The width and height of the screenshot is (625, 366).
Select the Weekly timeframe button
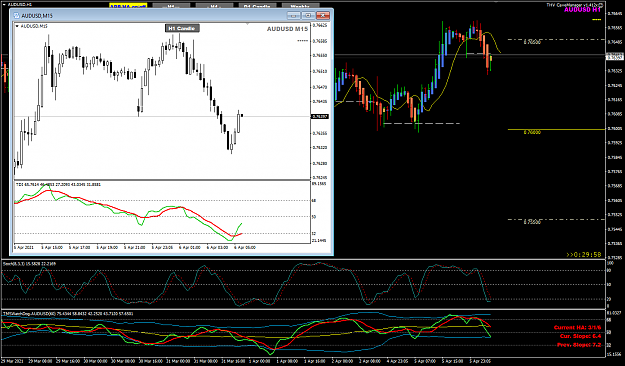301,6
